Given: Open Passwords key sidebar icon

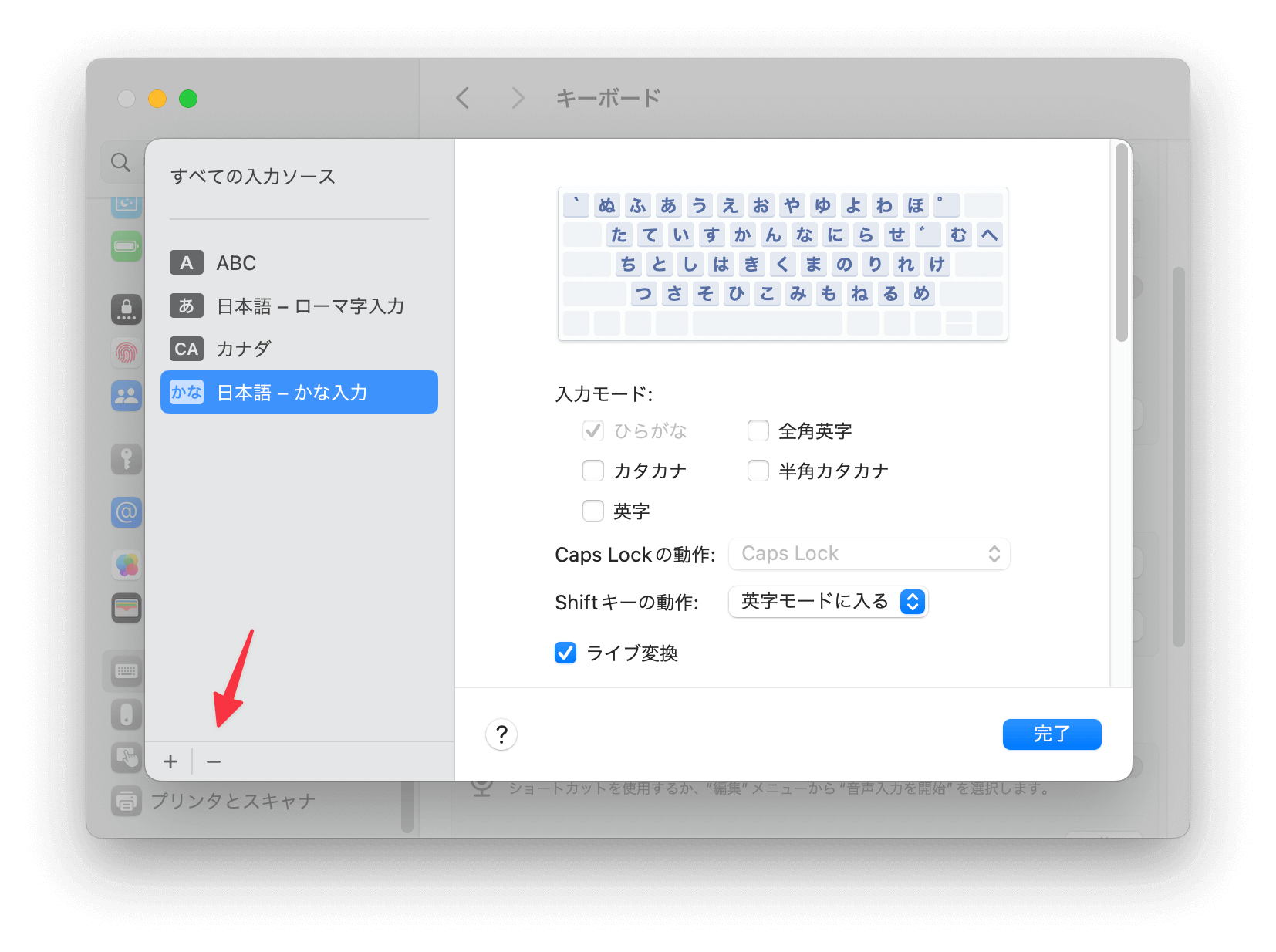Looking at the screenshot, I should tap(127, 458).
